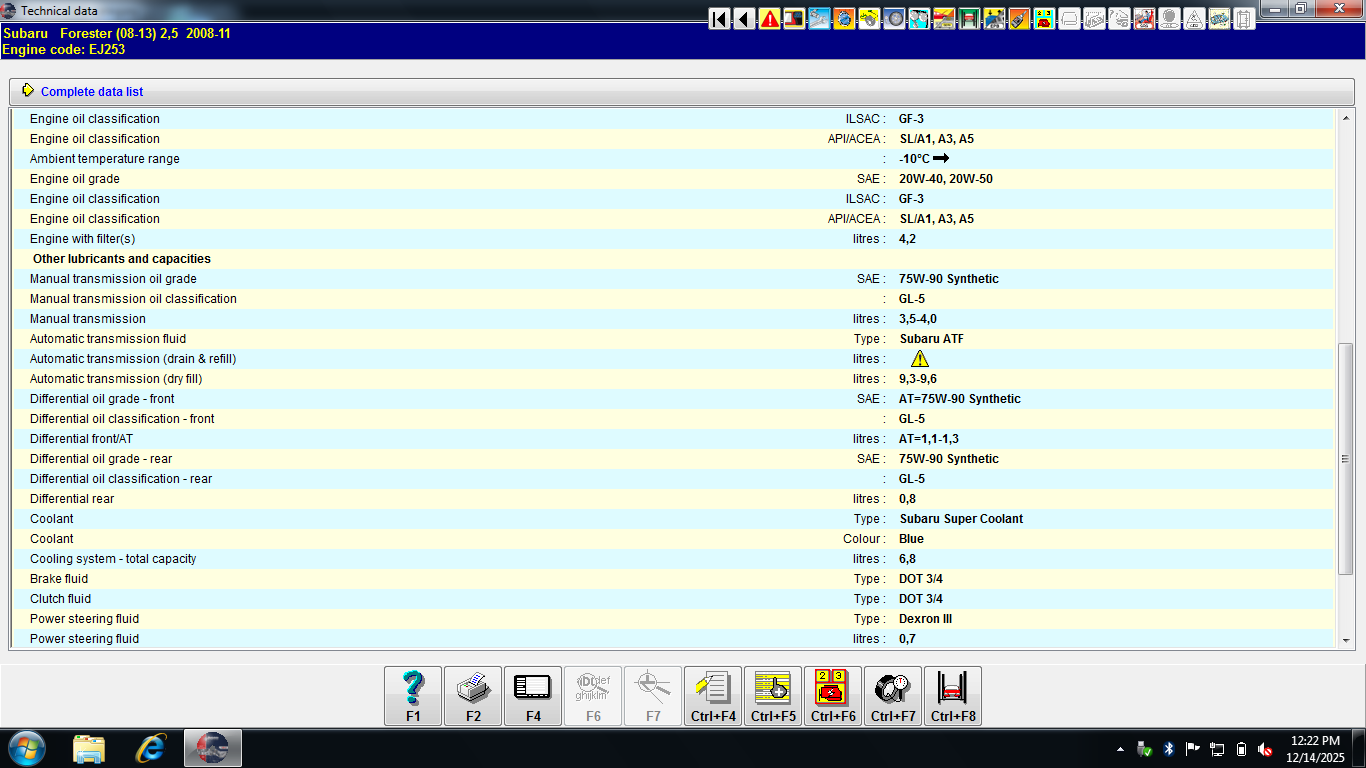1366x768 pixels.
Task: Click the '3,5-4,0' manual transmission litres value
Action: (x=918, y=319)
